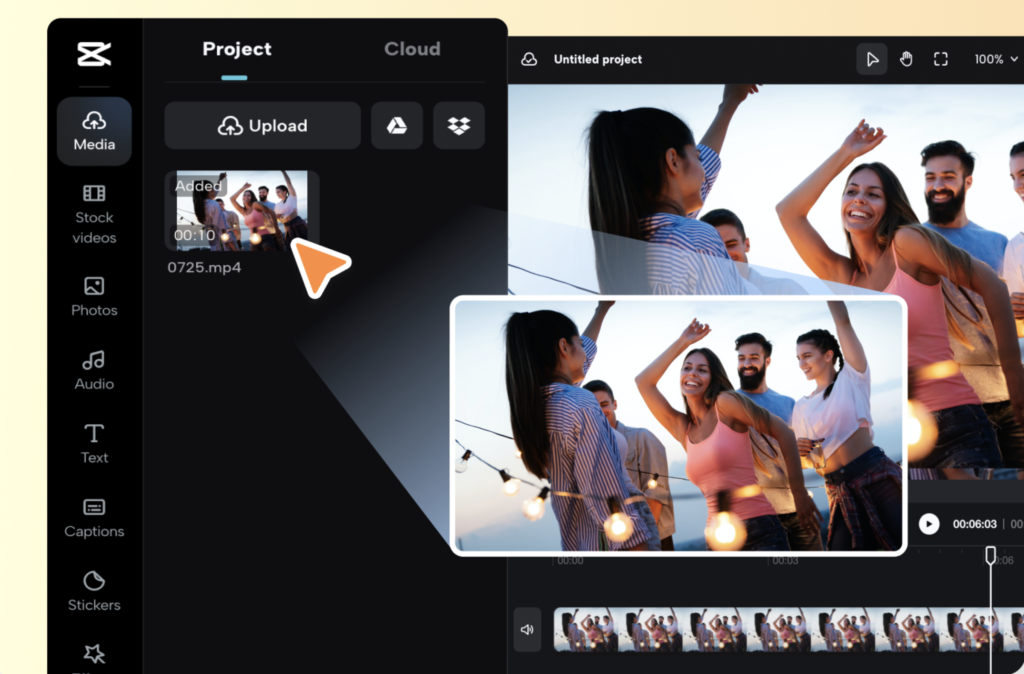Open the Media panel
1024x674 pixels.
coord(94,131)
